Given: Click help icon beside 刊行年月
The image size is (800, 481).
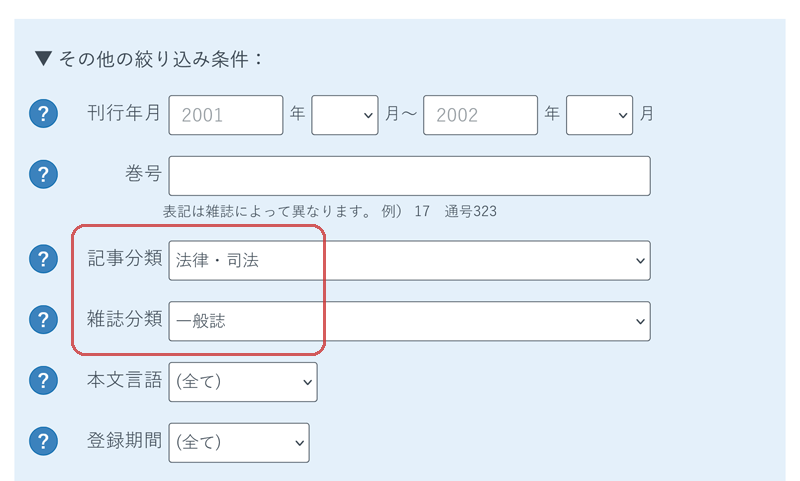Looking at the screenshot, I should point(43,113).
